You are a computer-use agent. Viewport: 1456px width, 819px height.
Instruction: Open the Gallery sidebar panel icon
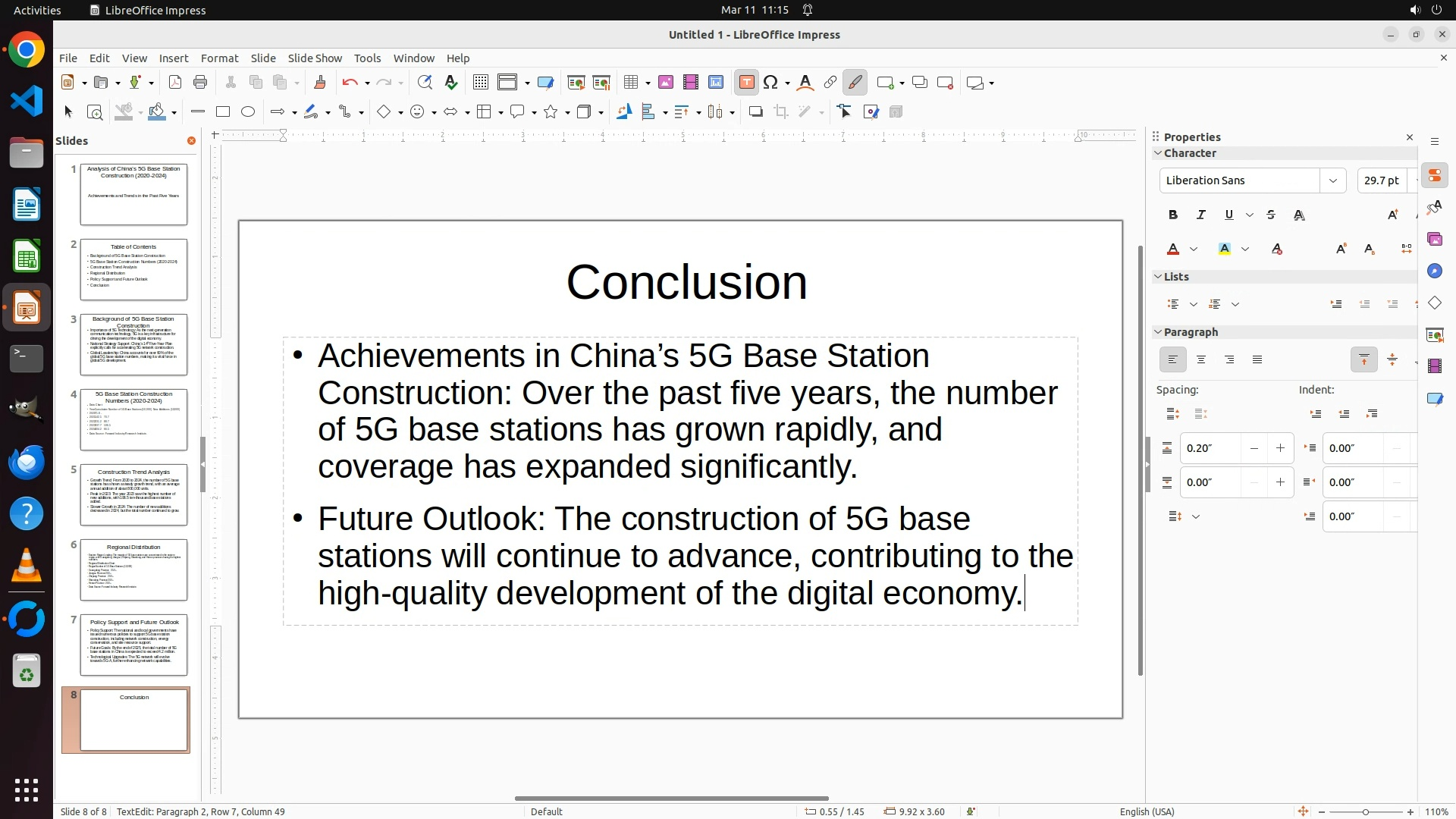point(1434,240)
